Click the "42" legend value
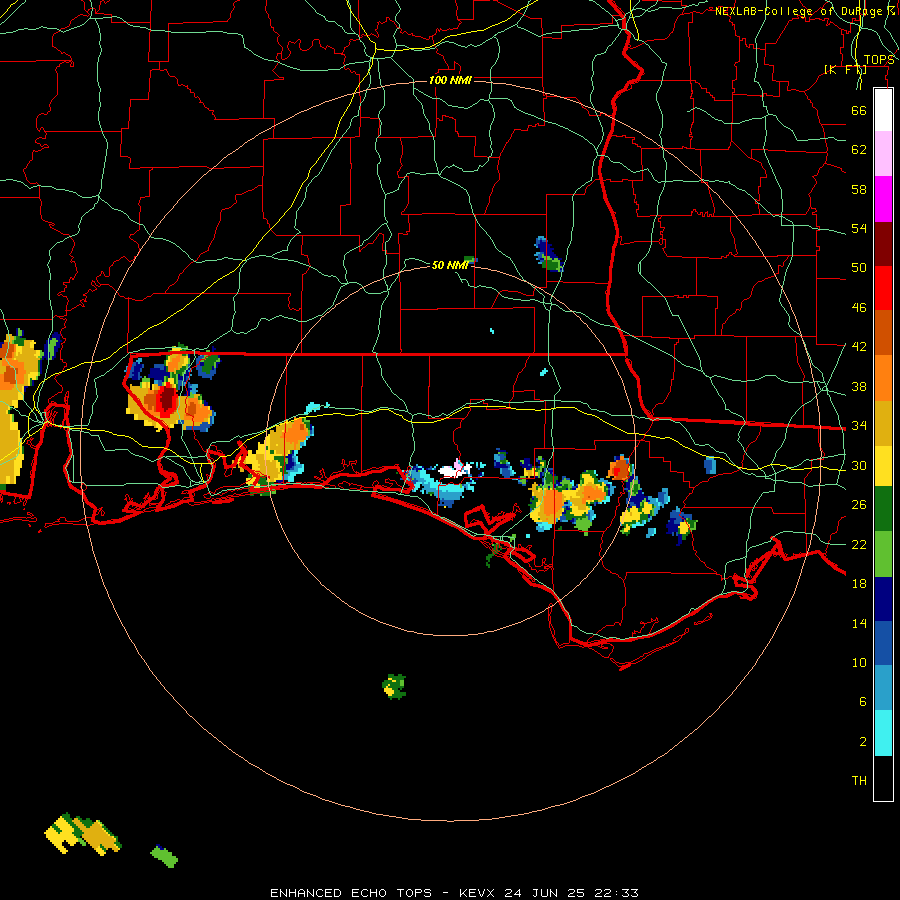The image size is (900, 900). (x=859, y=347)
